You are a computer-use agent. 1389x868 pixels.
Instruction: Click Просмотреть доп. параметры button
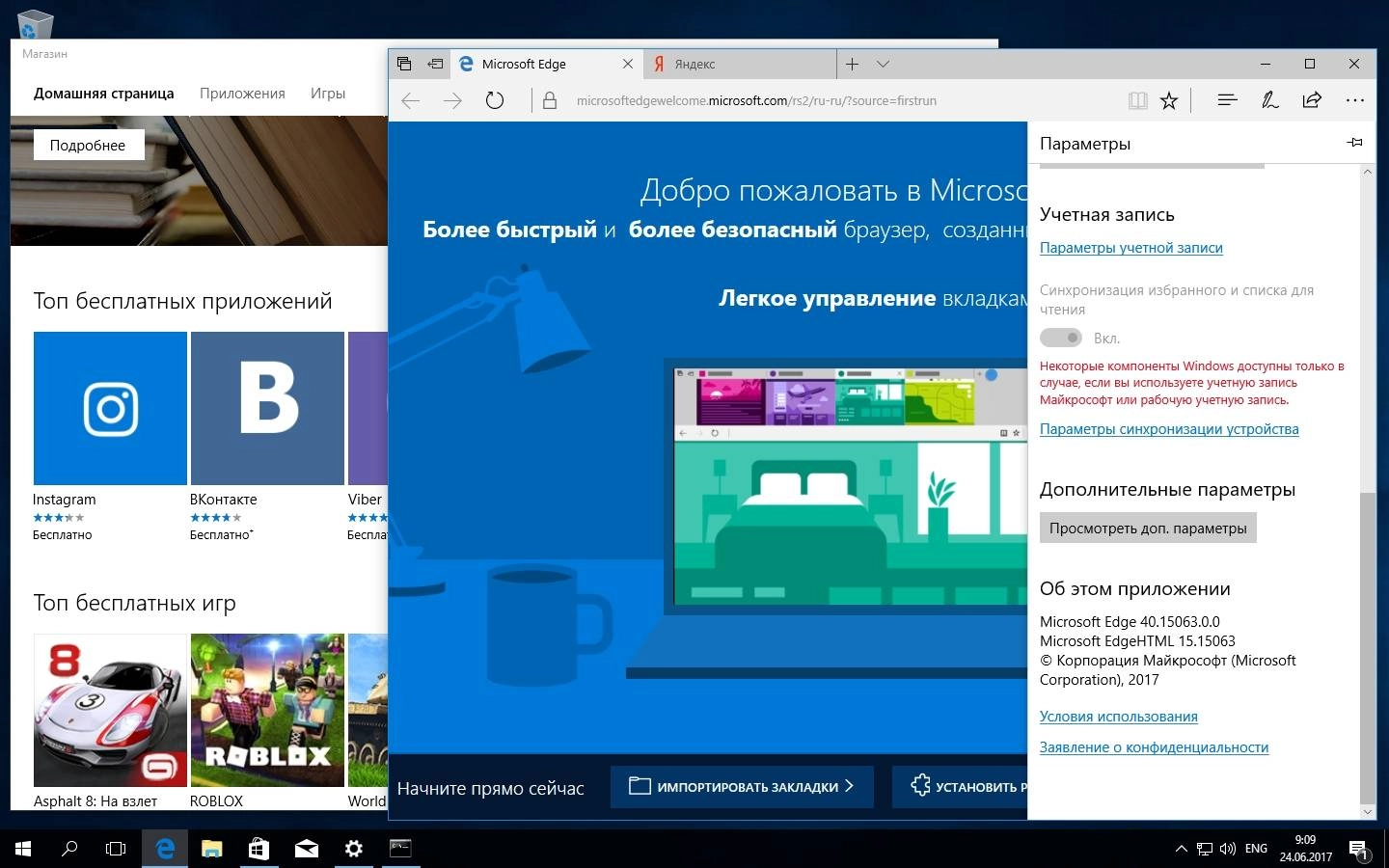point(1148,528)
